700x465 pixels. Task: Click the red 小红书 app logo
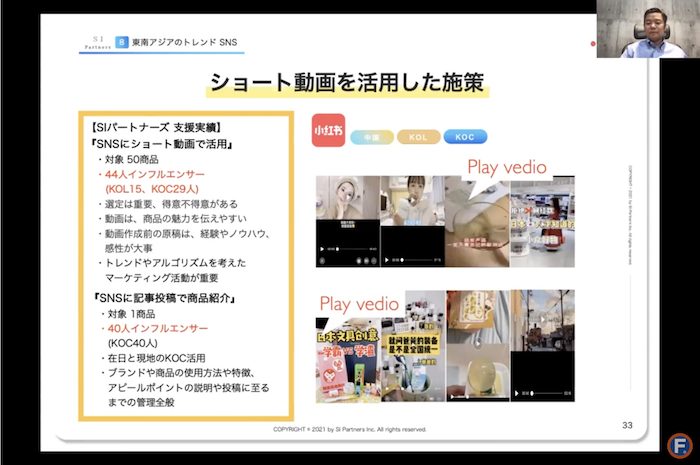(329, 130)
